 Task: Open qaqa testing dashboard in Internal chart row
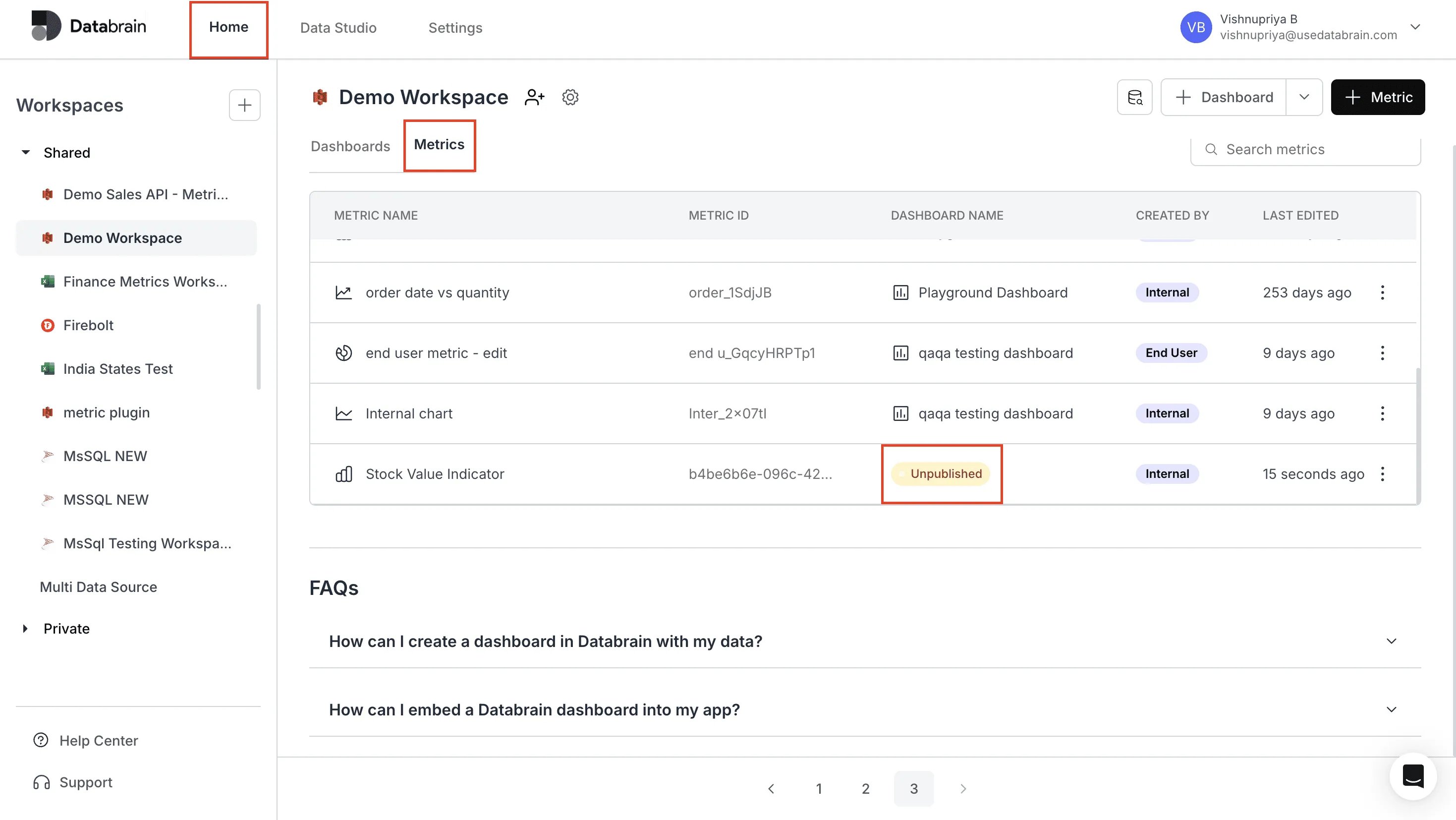pos(995,414)
